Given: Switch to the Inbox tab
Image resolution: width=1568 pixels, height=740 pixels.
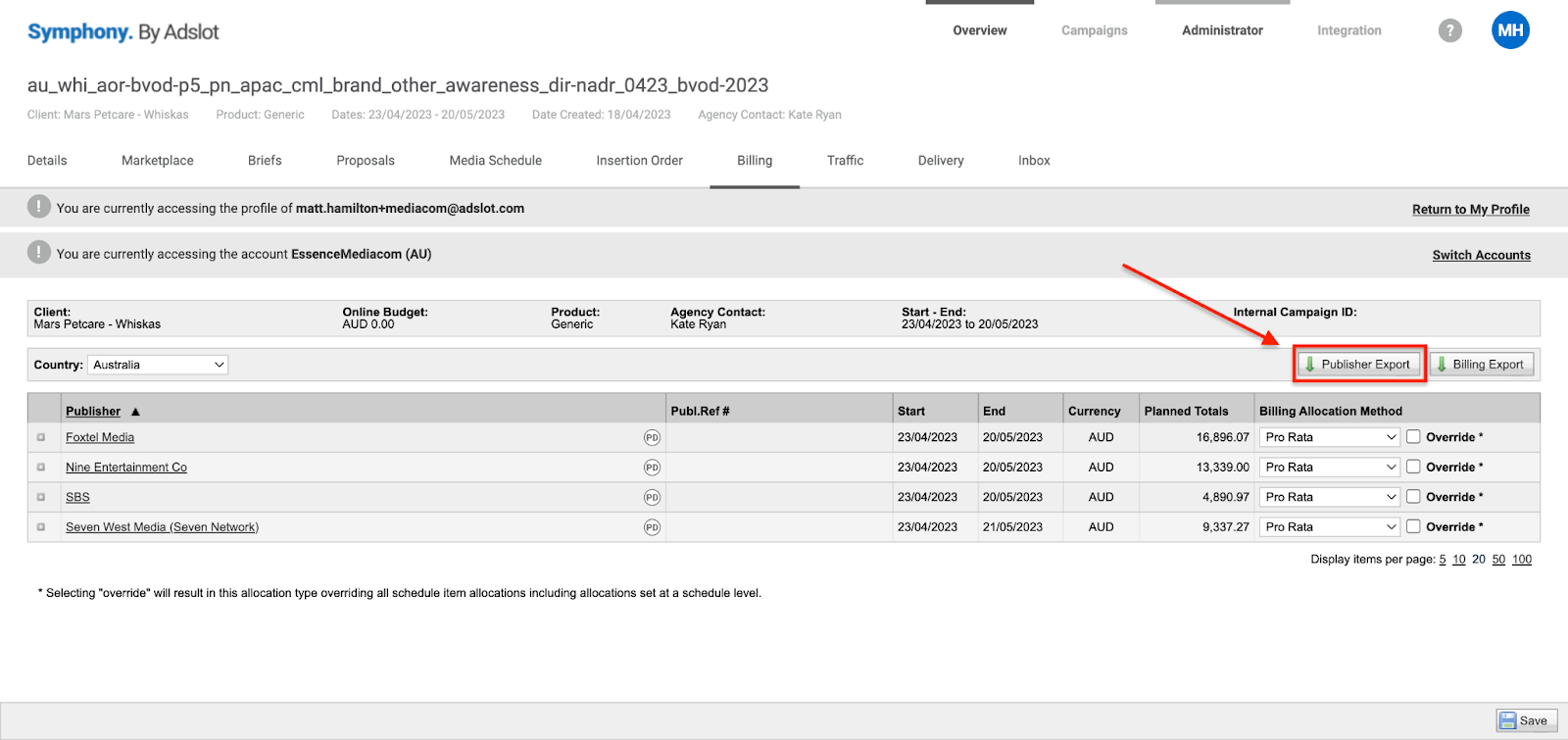Looking at the screenshot, I should [1034, 161].
